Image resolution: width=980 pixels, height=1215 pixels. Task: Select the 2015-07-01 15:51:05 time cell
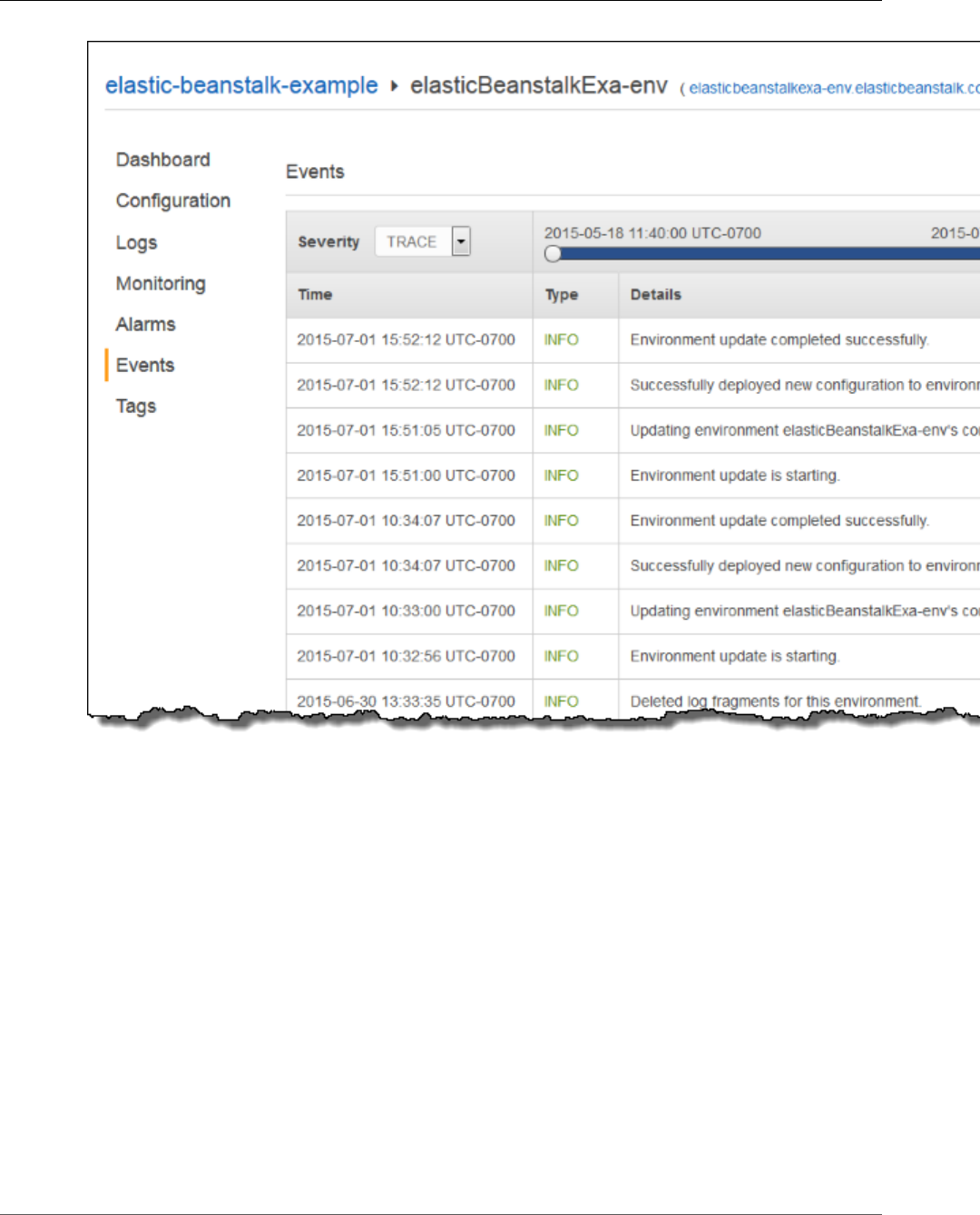coord(406,430)
